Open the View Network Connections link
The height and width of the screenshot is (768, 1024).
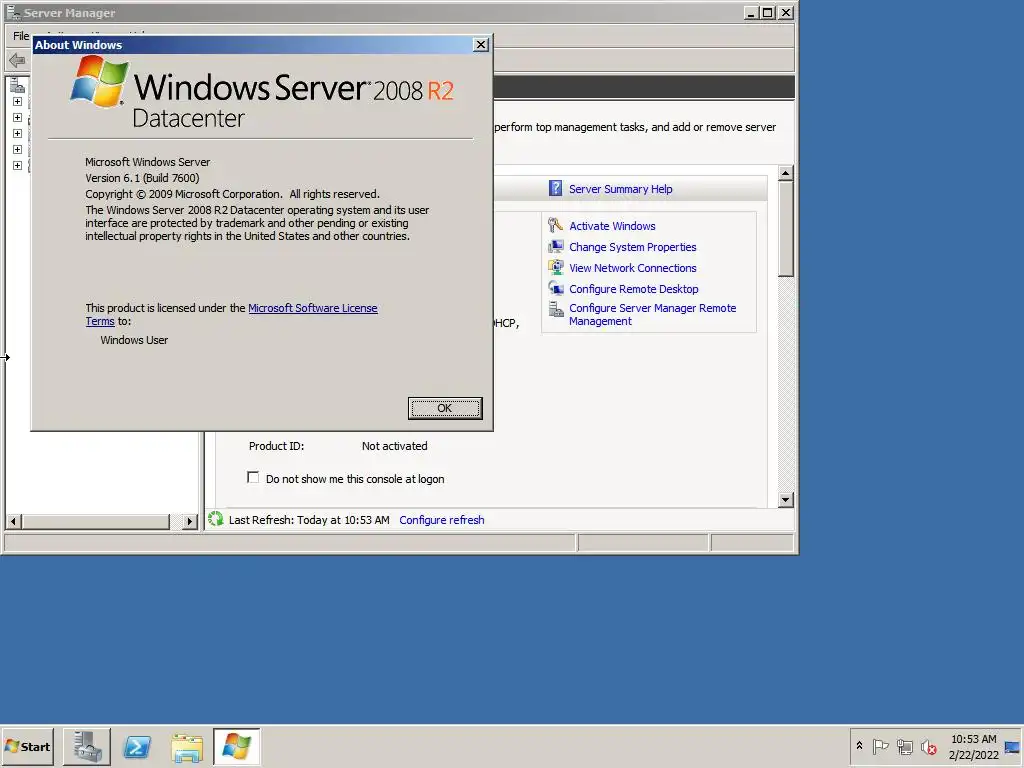click(x=632, y=268)
